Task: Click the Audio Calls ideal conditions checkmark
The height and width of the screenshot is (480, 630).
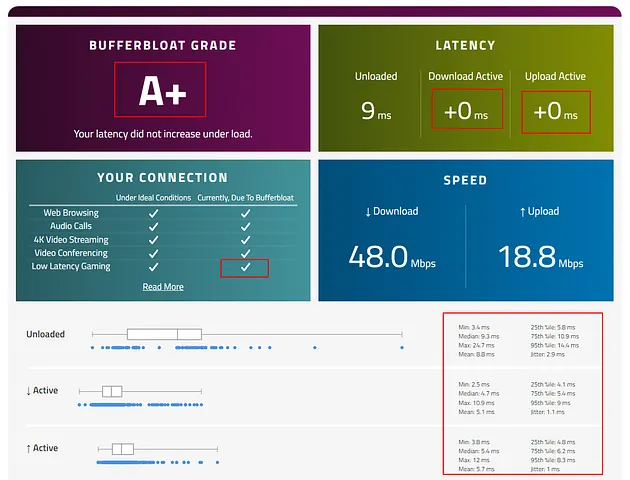Action: tap(153, 227)
